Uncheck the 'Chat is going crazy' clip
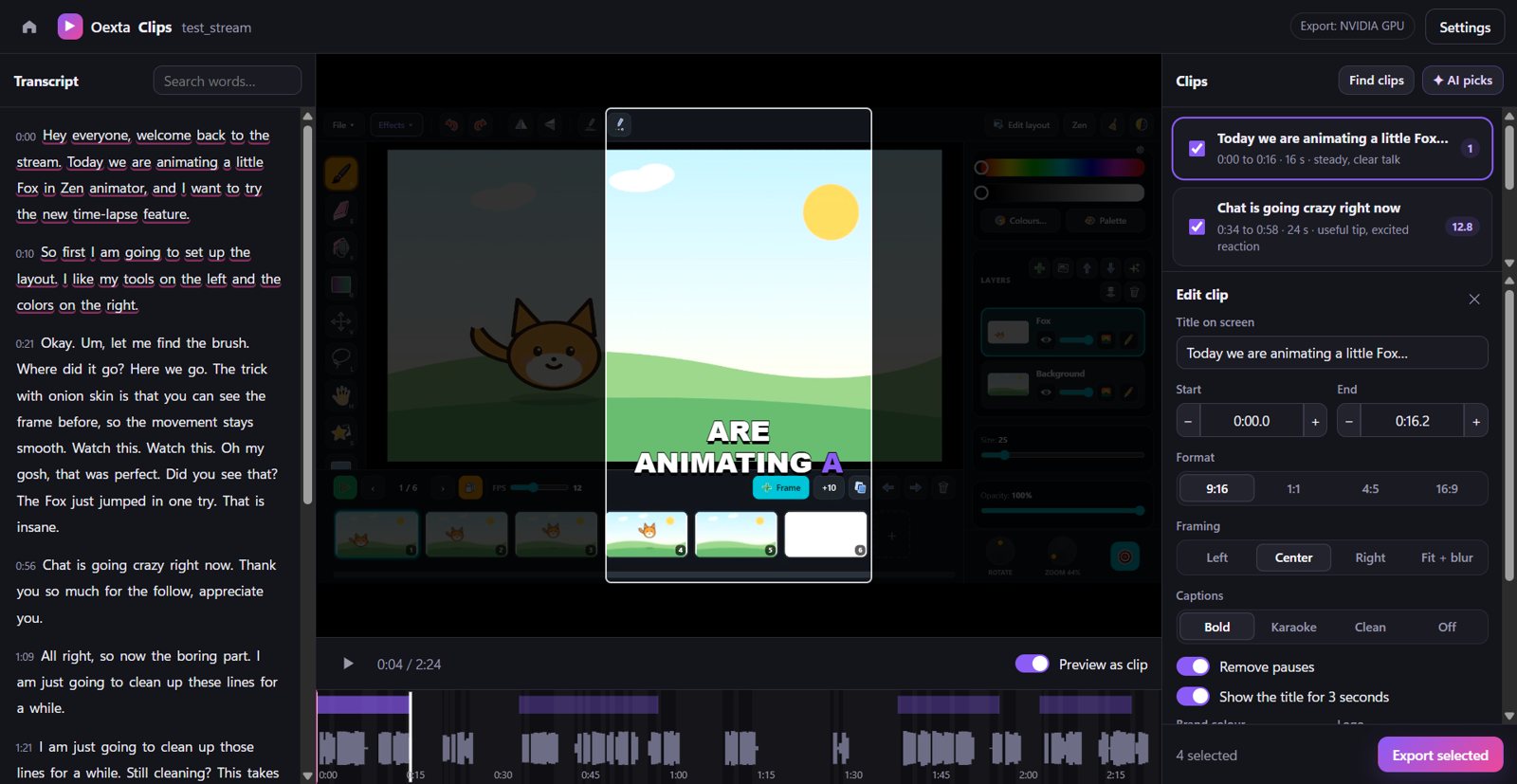1517x784 pixels. 1197,227
